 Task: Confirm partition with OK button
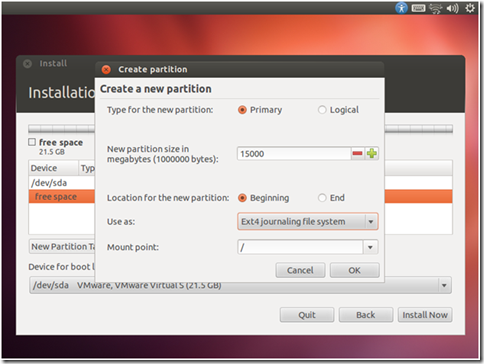point(354,270)
